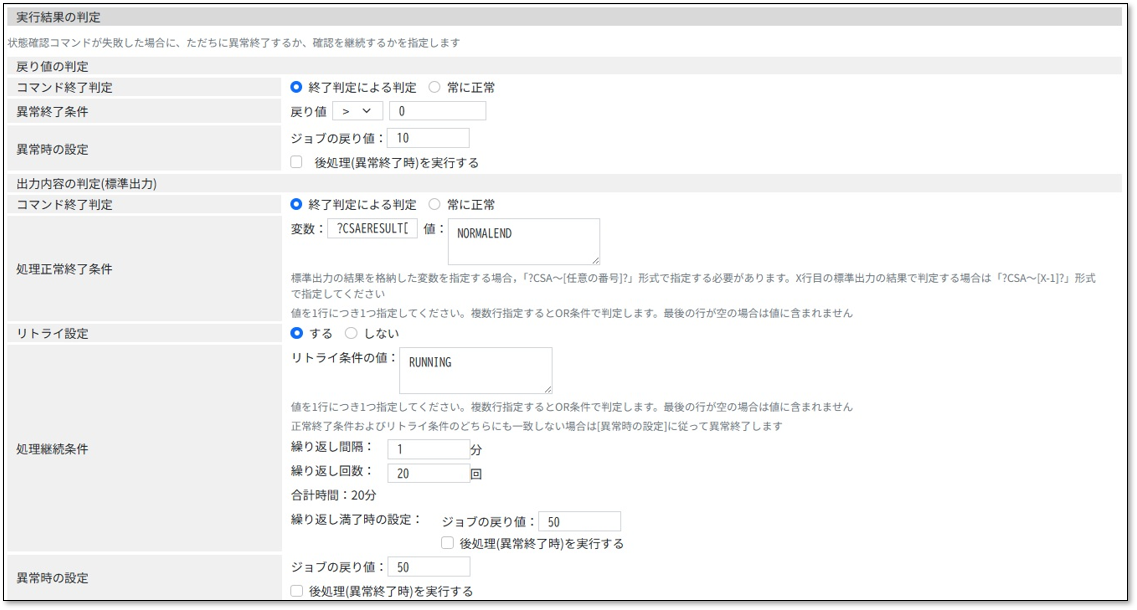This screenshot has height=610, width=1137.
Task: Click the 繰り返し回数 count field
Action: 428,473
